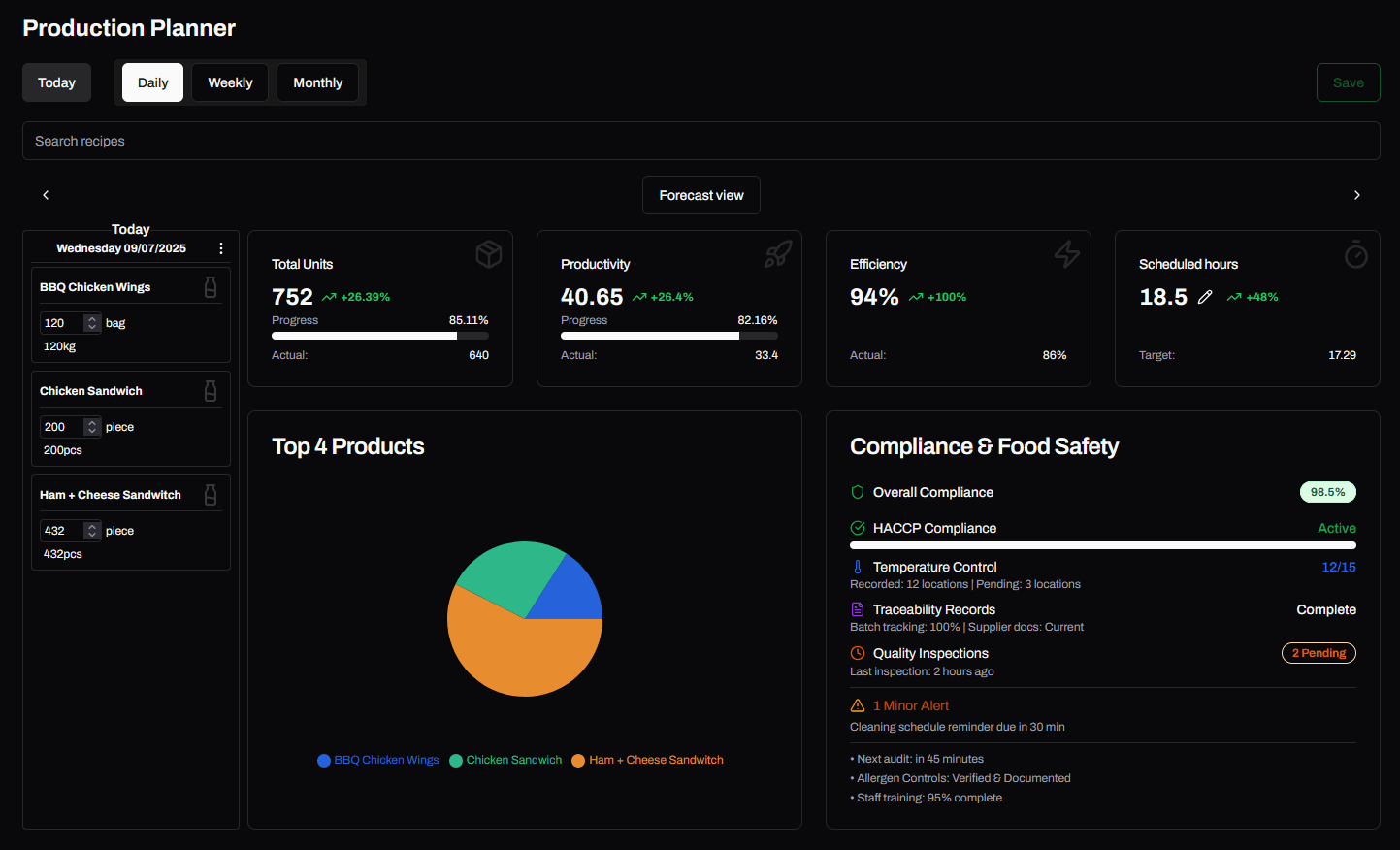Click the warning triangle beside 1 Minor Alert
1400x850 pixels.
pyautogui.click(x=858, y=705)
